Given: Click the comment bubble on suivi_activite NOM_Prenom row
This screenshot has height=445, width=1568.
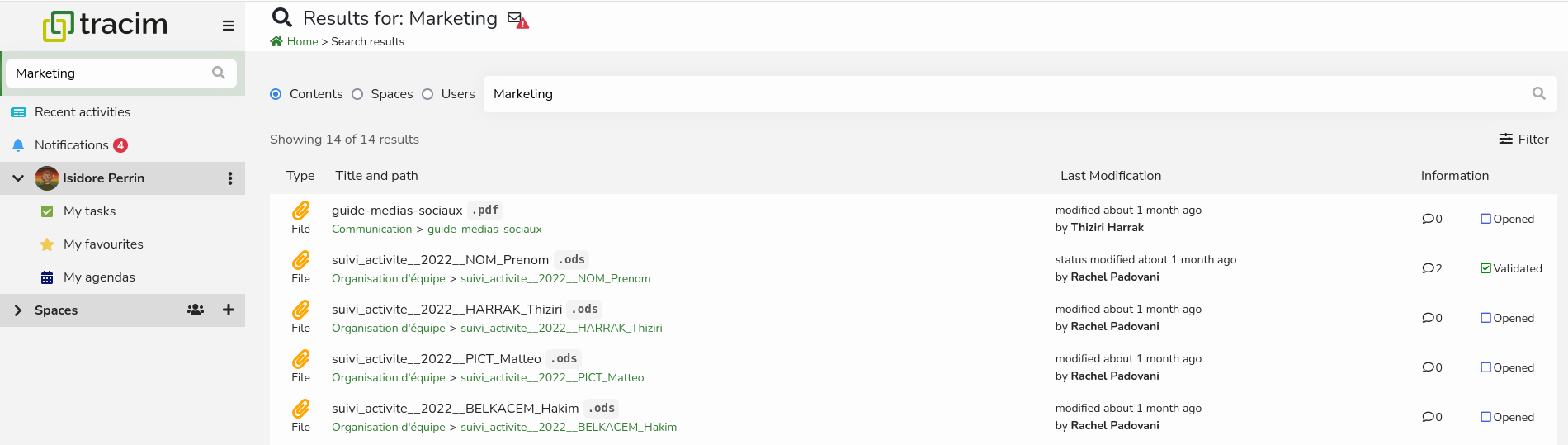Looking at the screenshot, I should point(1429,268).
